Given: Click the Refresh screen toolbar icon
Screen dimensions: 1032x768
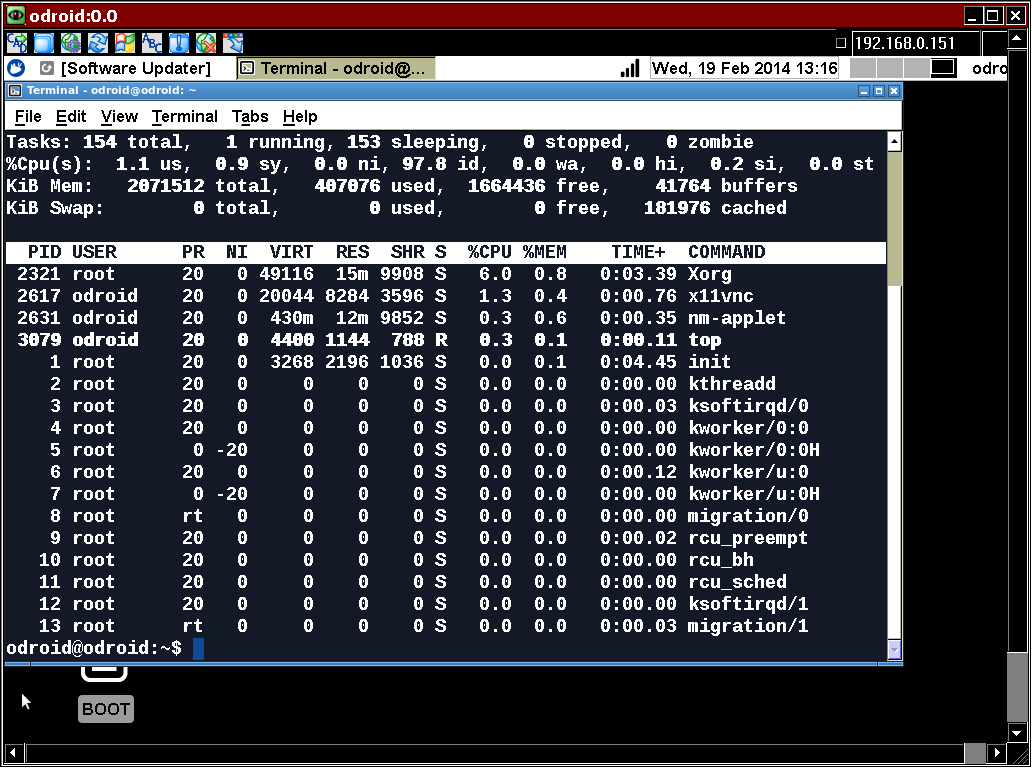Looking at the screenshot, I should coord(98,43).
